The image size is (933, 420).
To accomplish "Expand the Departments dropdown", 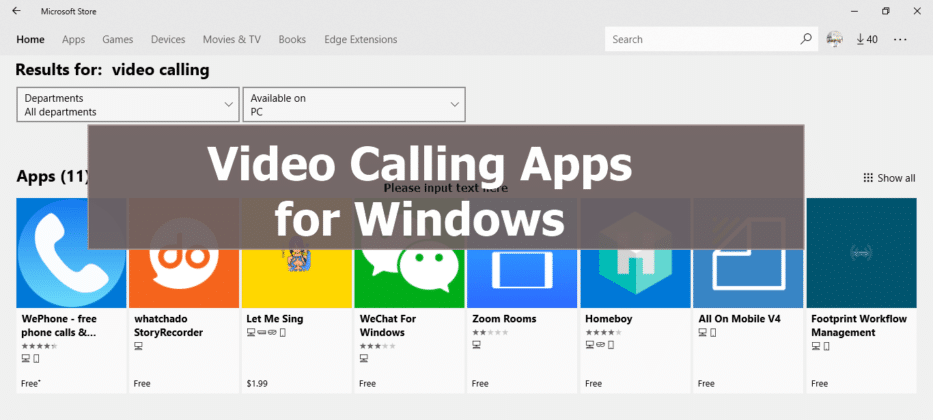I will [128, 105].
